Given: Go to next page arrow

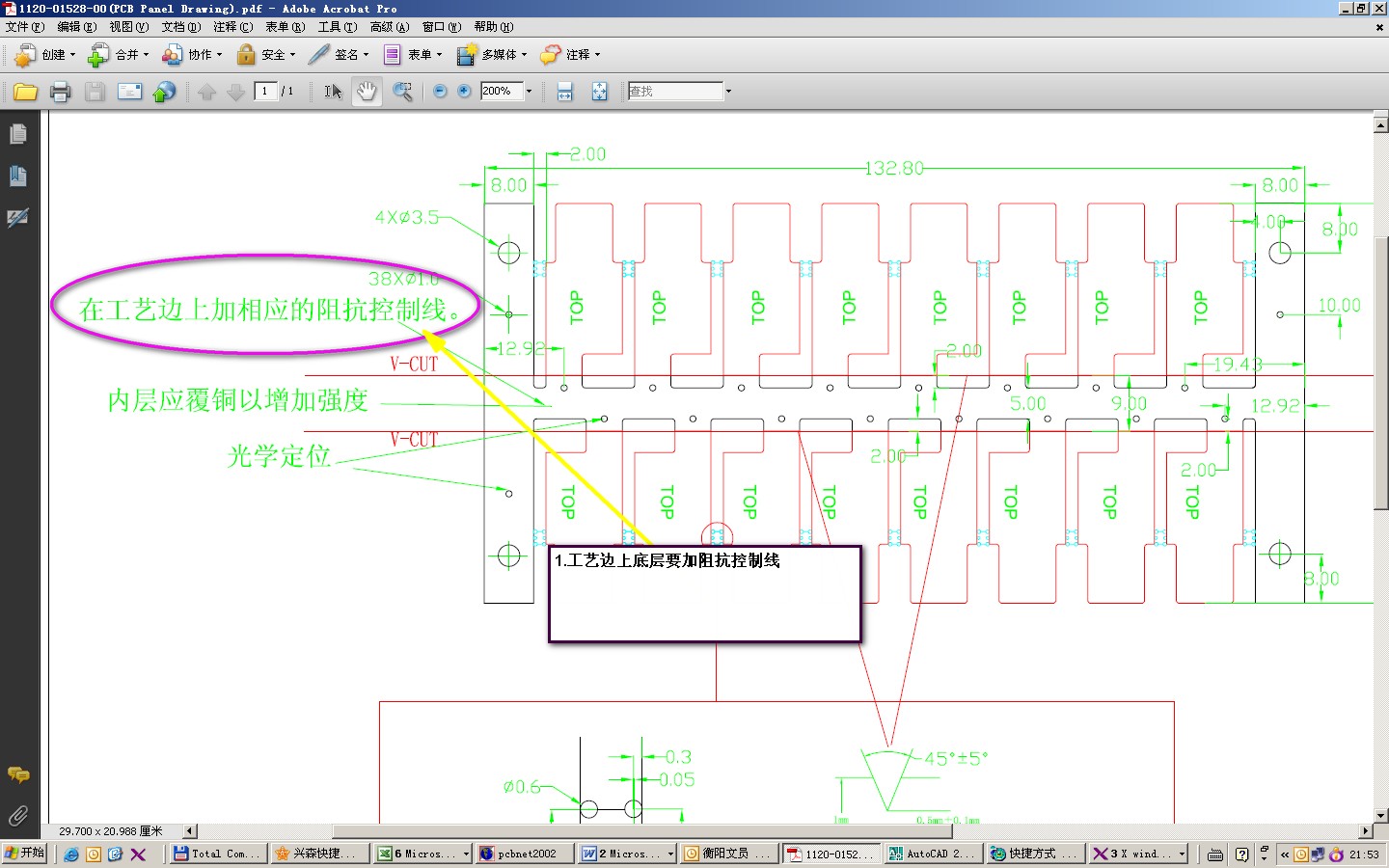Looking at the screenshot, I should tap(235, 92).
